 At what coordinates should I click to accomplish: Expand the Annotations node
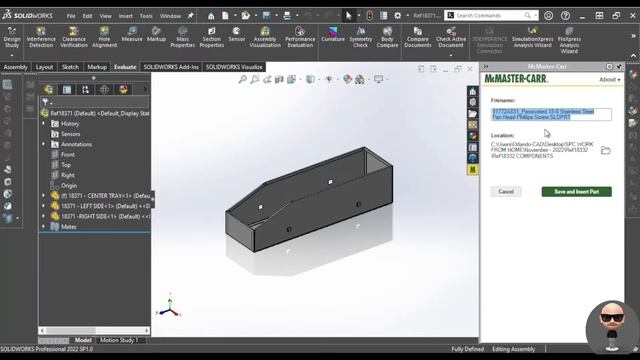tap(44, 144)
